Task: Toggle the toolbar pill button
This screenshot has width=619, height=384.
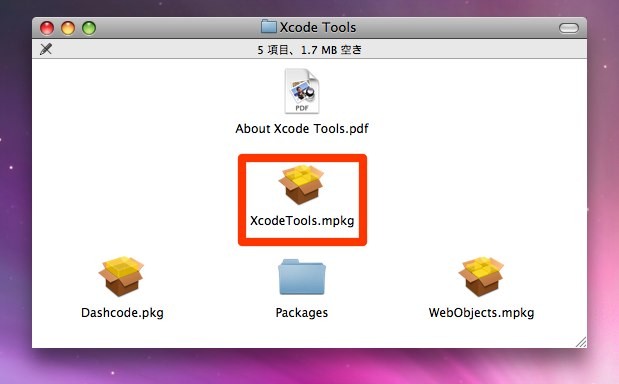Action: (568, 28)
